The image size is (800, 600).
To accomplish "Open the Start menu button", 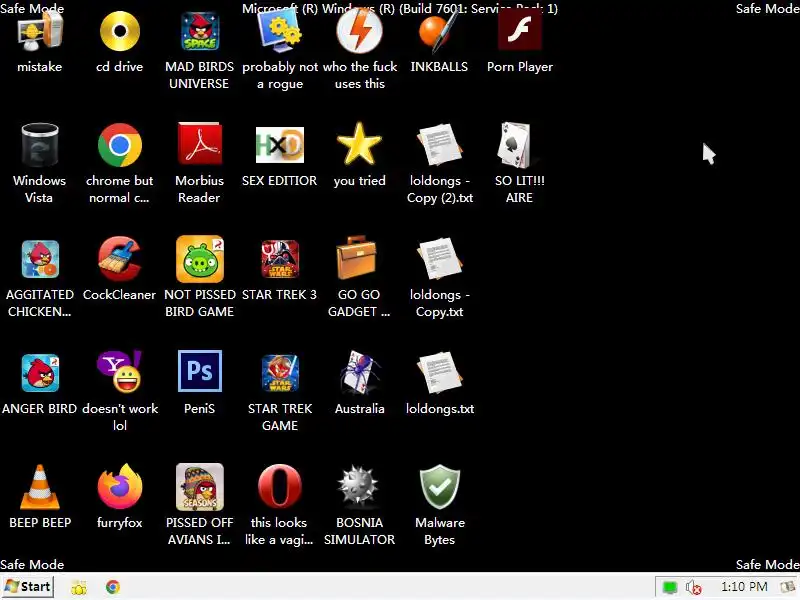I will tap(28, 587).
